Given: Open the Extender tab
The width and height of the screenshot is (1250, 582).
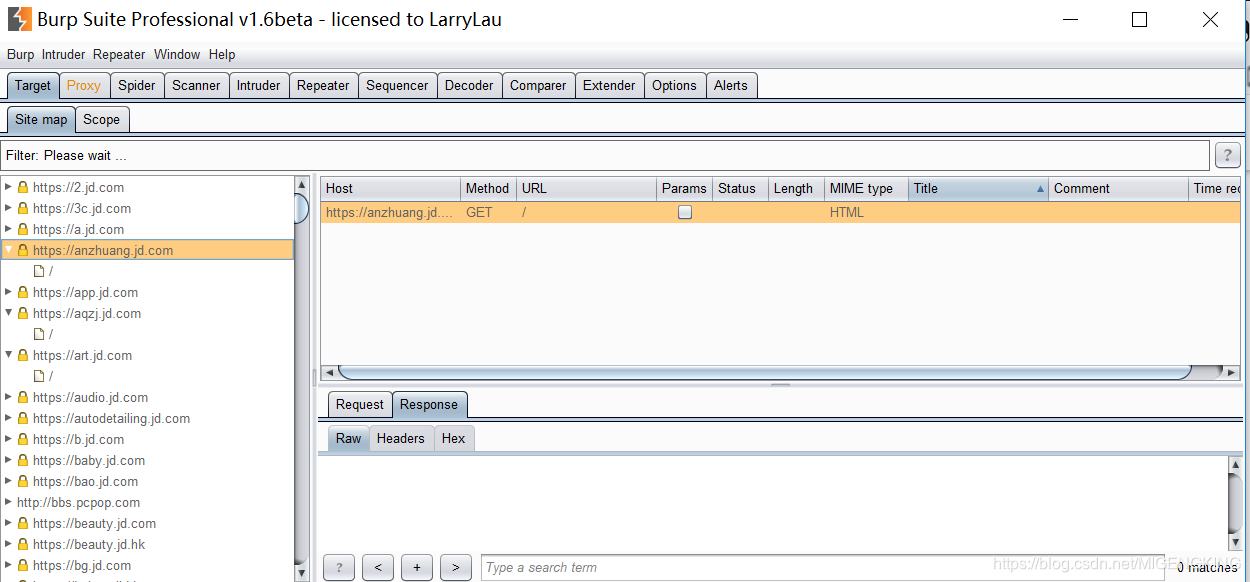Looking at the screenshot, I should 609,85.
